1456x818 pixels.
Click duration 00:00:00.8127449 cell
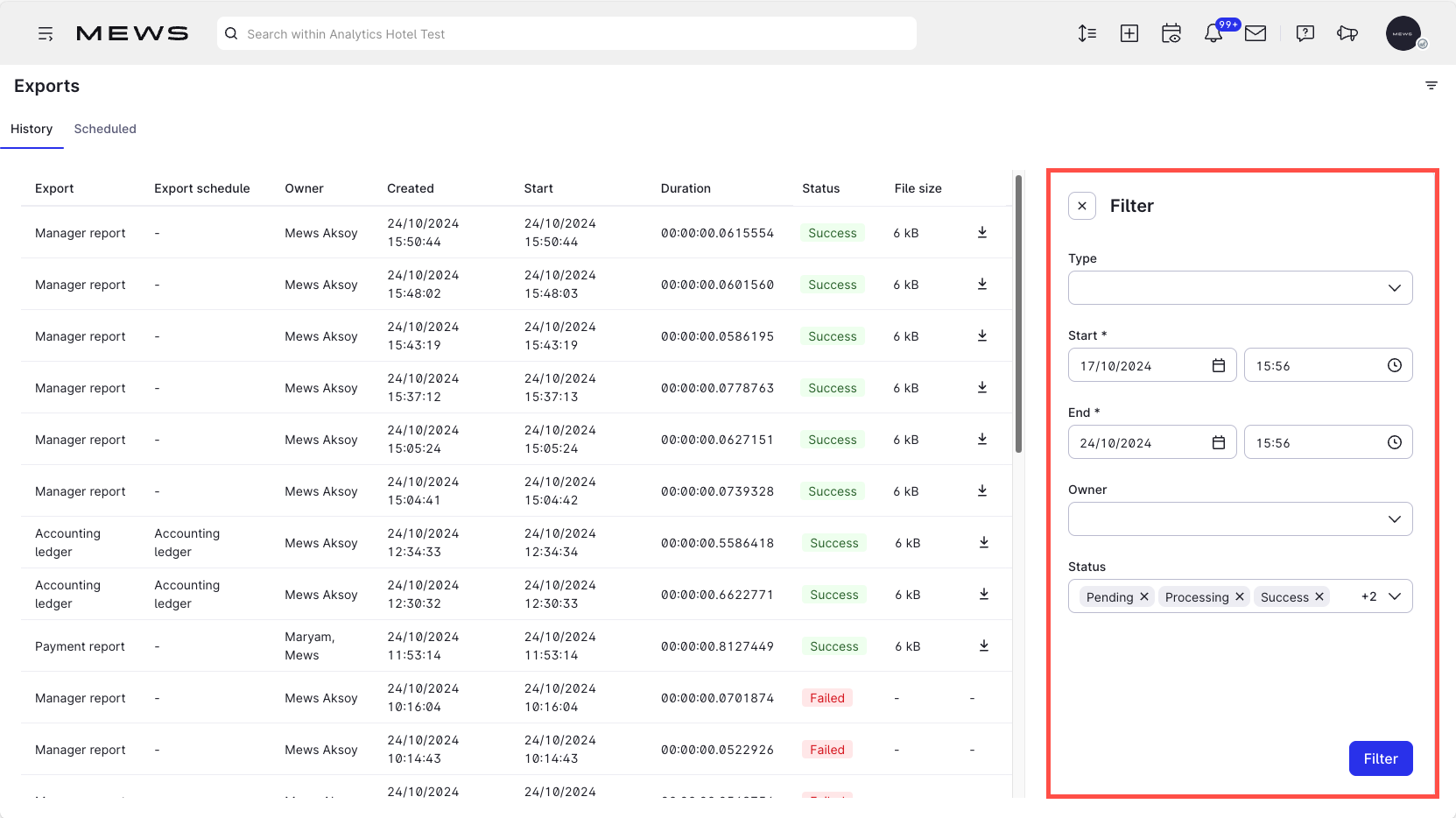coord(717,646)
